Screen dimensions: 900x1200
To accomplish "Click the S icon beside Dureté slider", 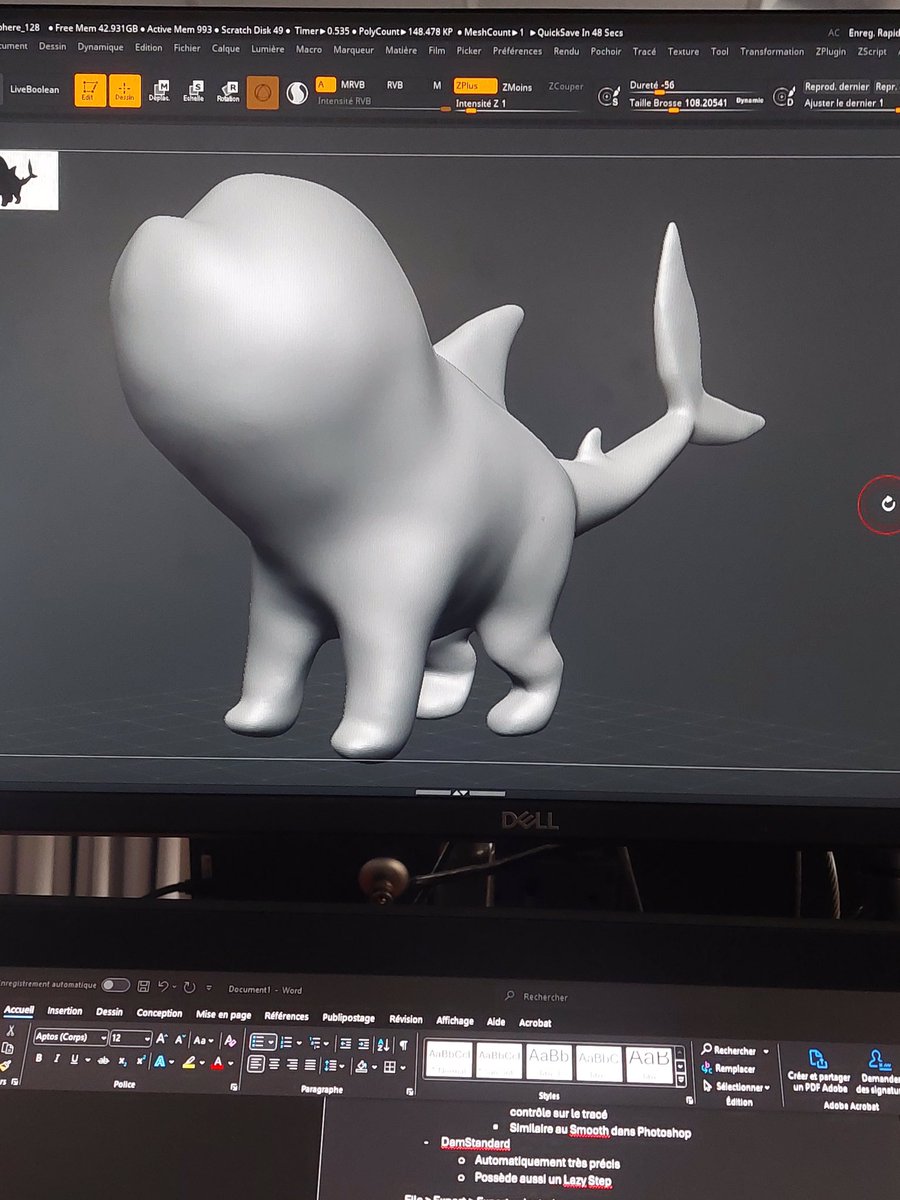I will tap(607, 96).
